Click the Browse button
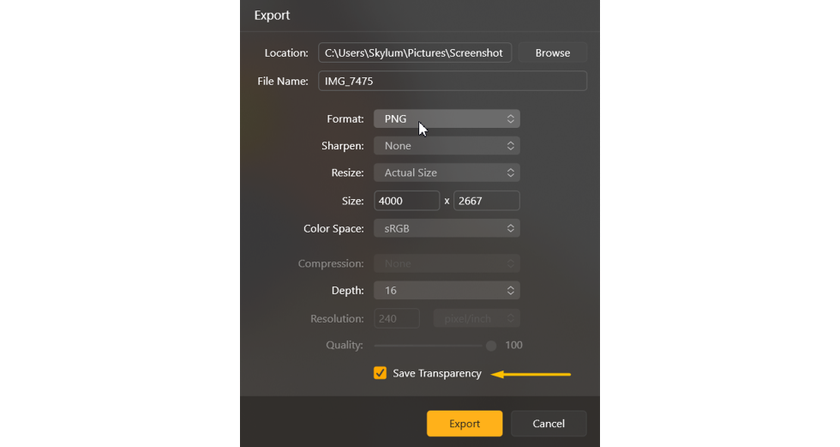The height and width of the screenshot is (447, 840). point(552,53)
